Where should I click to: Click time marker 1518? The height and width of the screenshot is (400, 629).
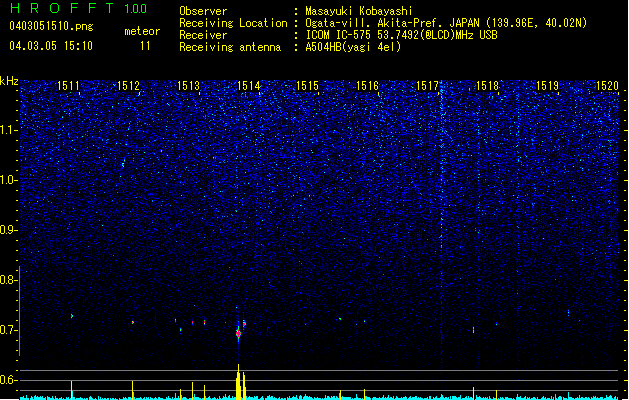coord(487,86)
